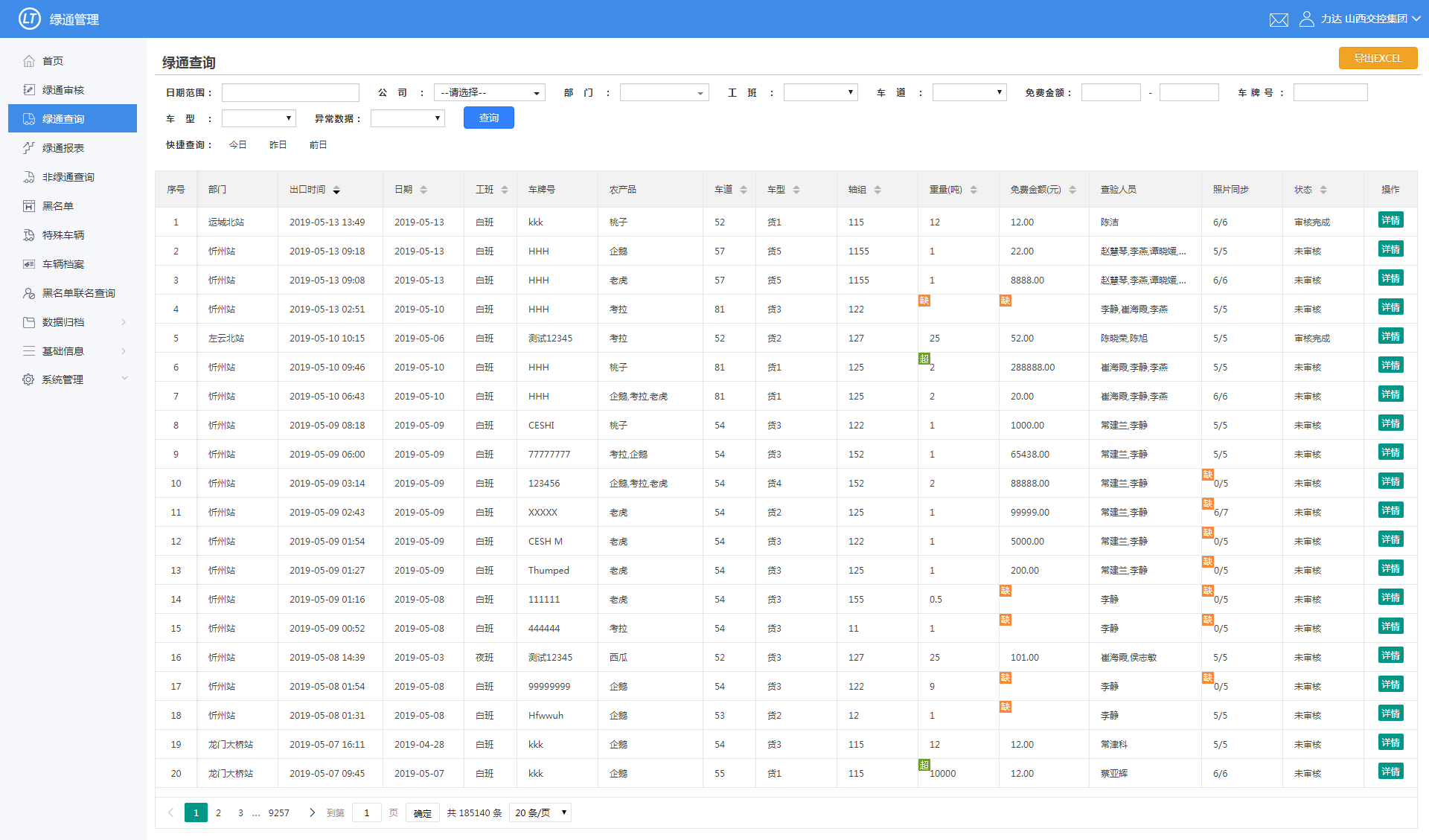1429x840 pixels.
Task: Click the 首页 home icon in sidebar
Action: pyautogui.click(x=29, y=61)
